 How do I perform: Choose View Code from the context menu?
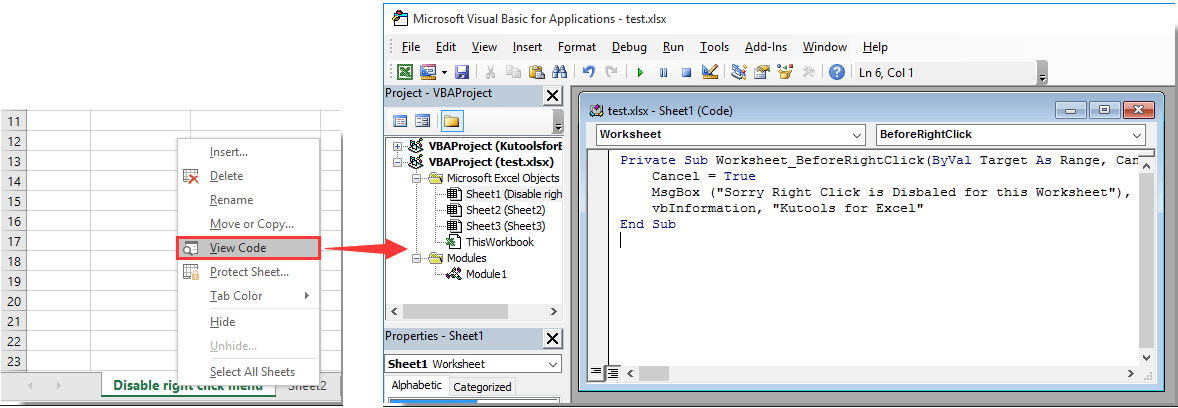click(238, 248)
